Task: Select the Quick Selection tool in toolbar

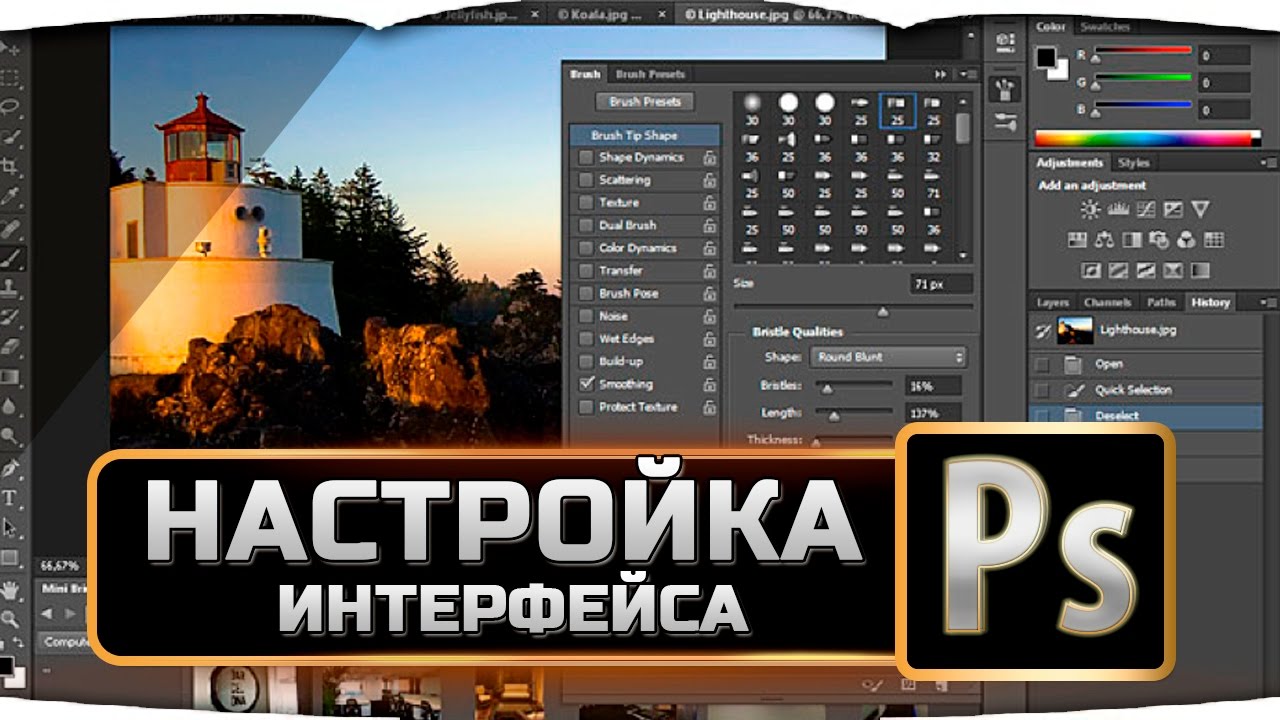Action: coord(11,136)
